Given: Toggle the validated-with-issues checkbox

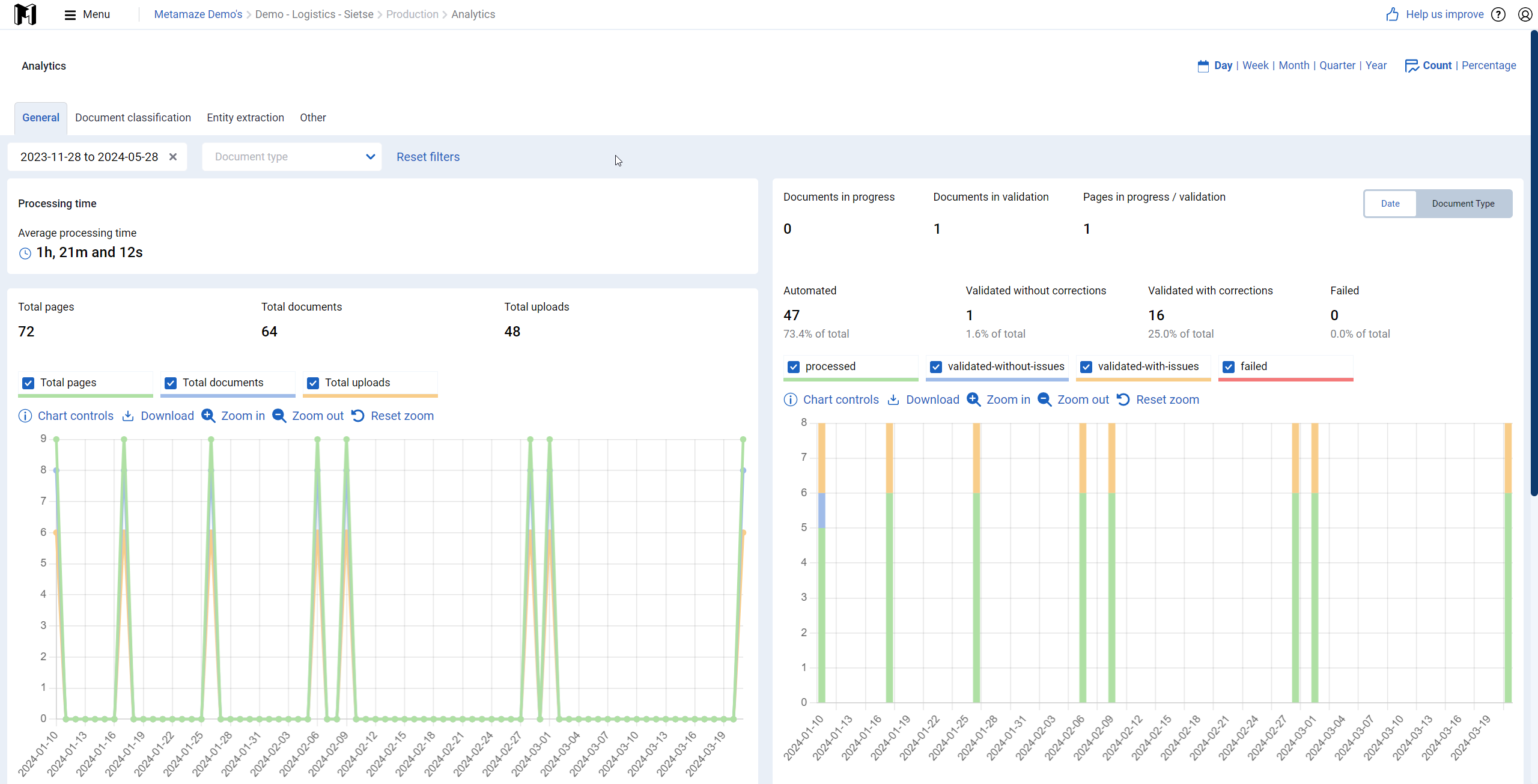Looking at the screenshot, I should pos(1086,366).
